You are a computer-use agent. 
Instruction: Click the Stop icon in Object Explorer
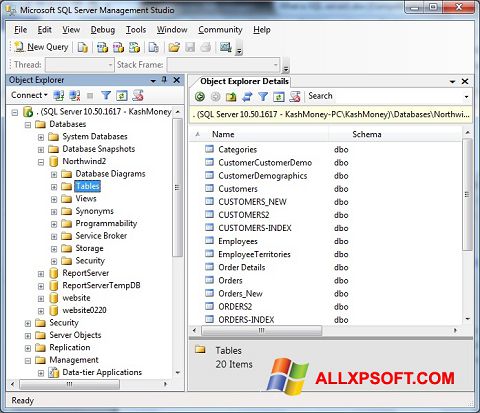(x=90, y=96)
